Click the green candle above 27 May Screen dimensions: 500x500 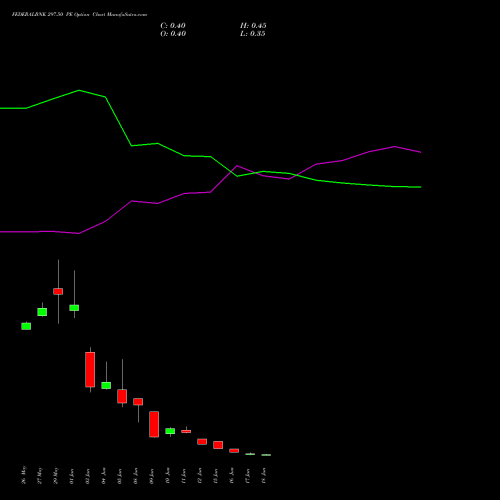click(x=42, y=312)
